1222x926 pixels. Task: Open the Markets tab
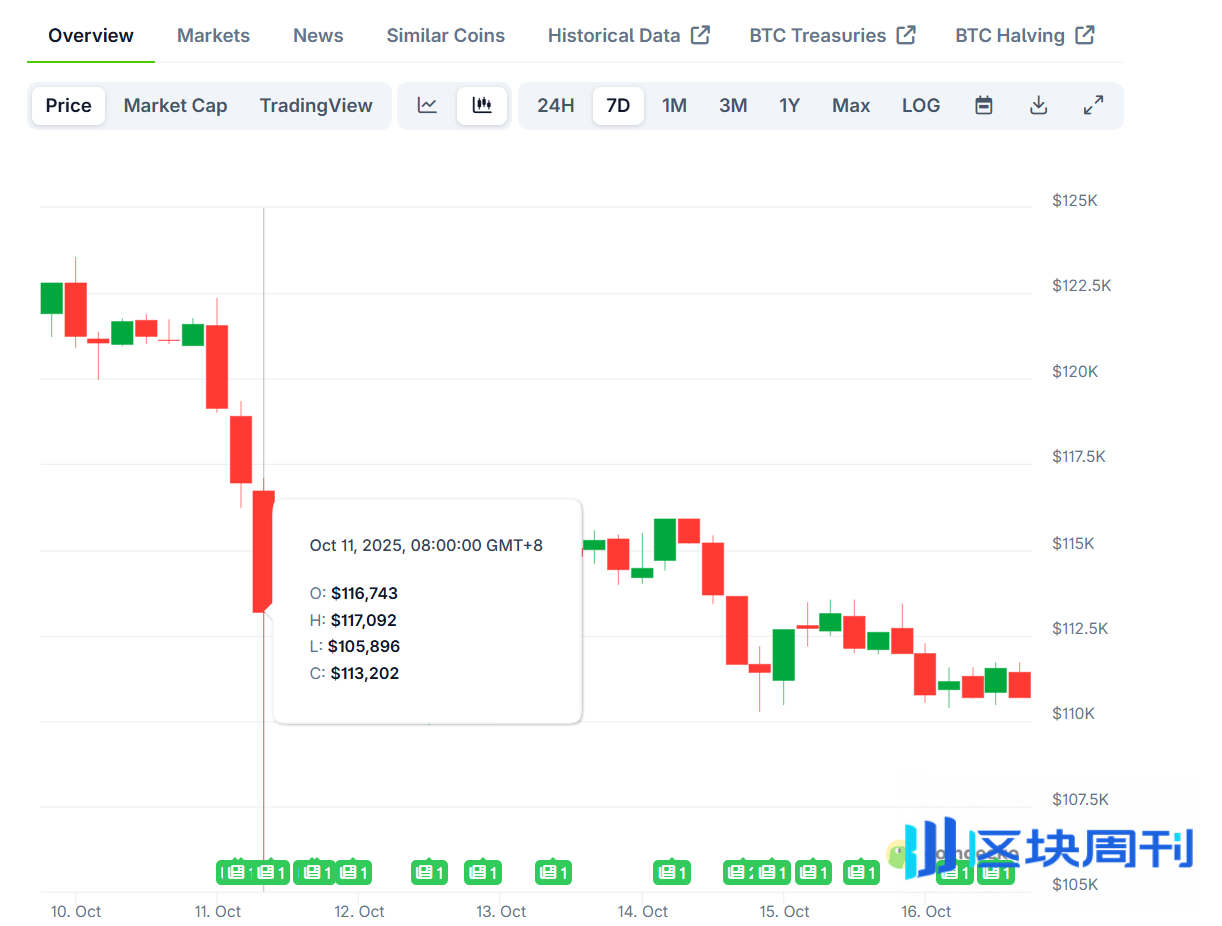(213, 36)
